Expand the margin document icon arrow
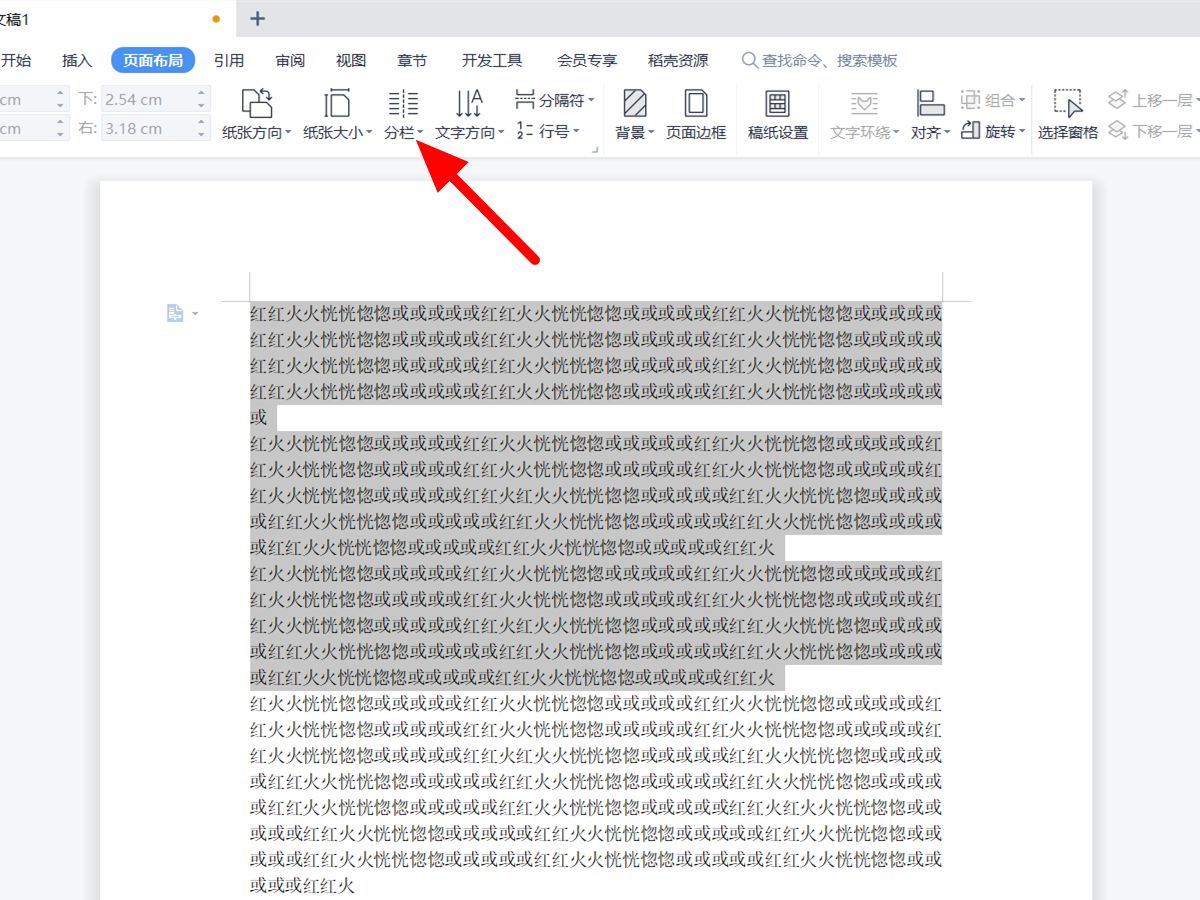Viewport: 1200px width, 900px height. [195, 314]
